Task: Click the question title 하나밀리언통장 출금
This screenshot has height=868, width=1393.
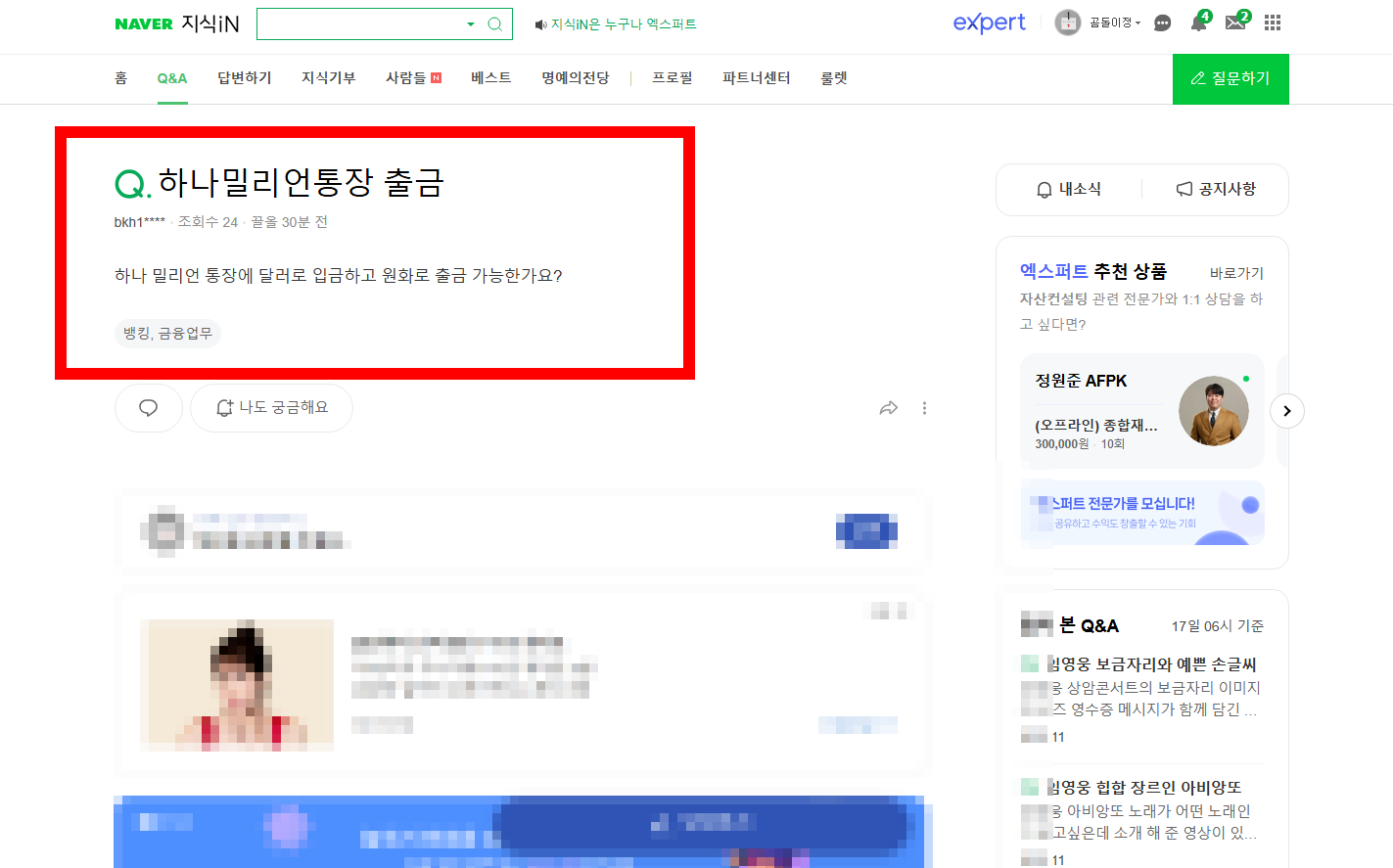Action: [x=302, y=183]
